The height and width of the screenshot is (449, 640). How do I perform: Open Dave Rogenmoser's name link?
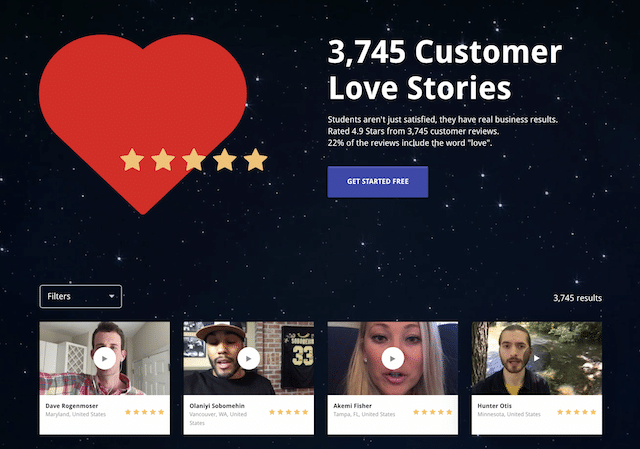tap(72, 406)
